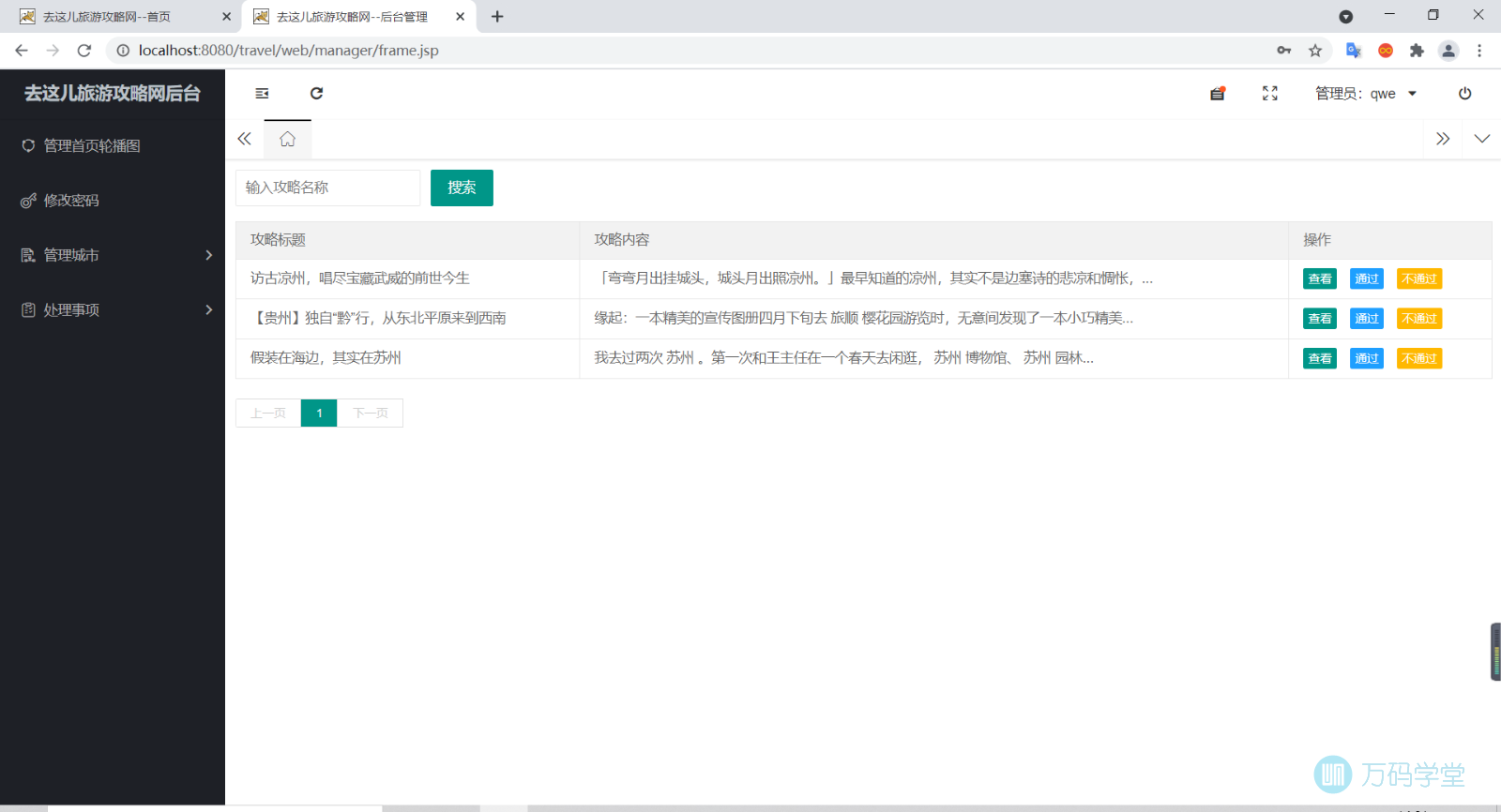Viewport: 1501px width, 812px height.
Task: Click the power logout icon
Action: (x=1464, y=93)
